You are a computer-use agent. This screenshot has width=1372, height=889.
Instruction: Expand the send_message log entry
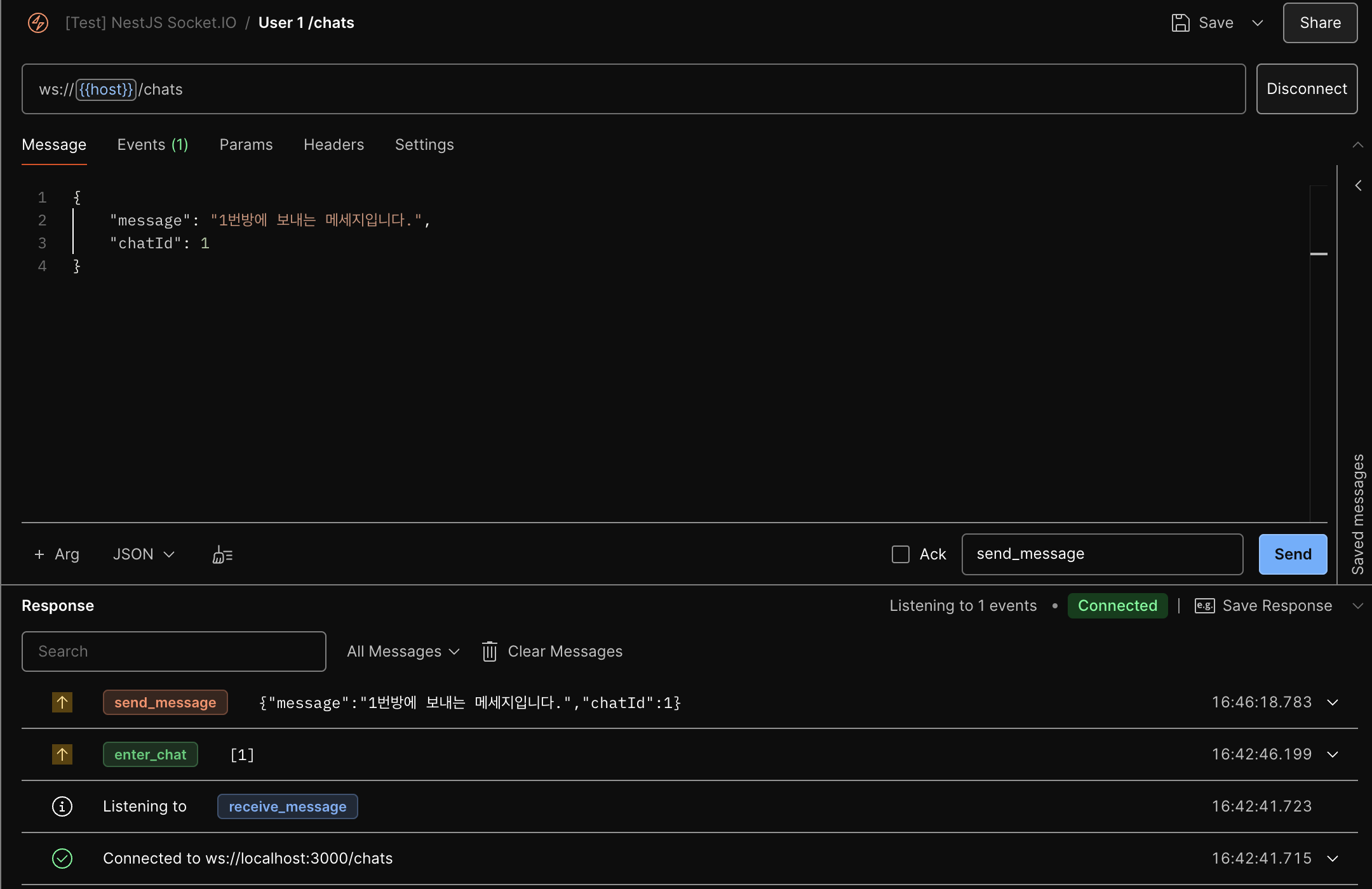(1333, 702)
